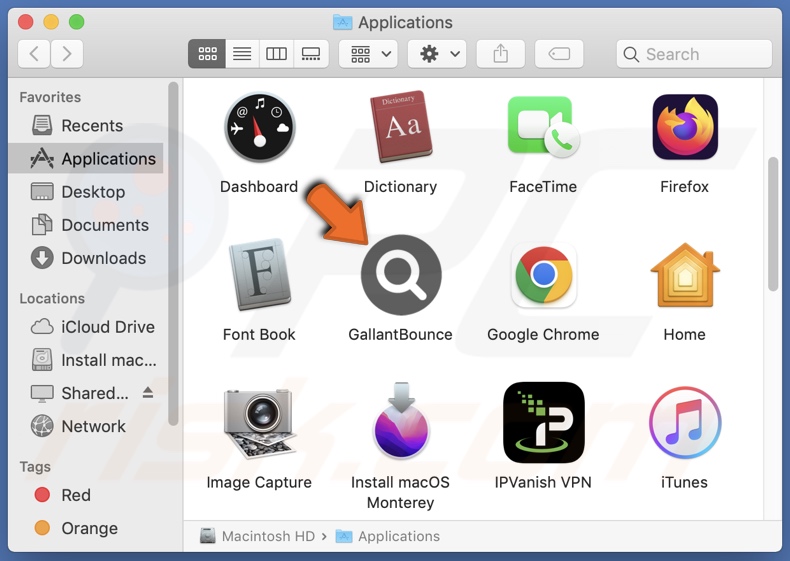Viewport: 790px width, 561px height.
Task: Open Network in the sidebar
Action: pyautogui.click(x=85, y=426)
